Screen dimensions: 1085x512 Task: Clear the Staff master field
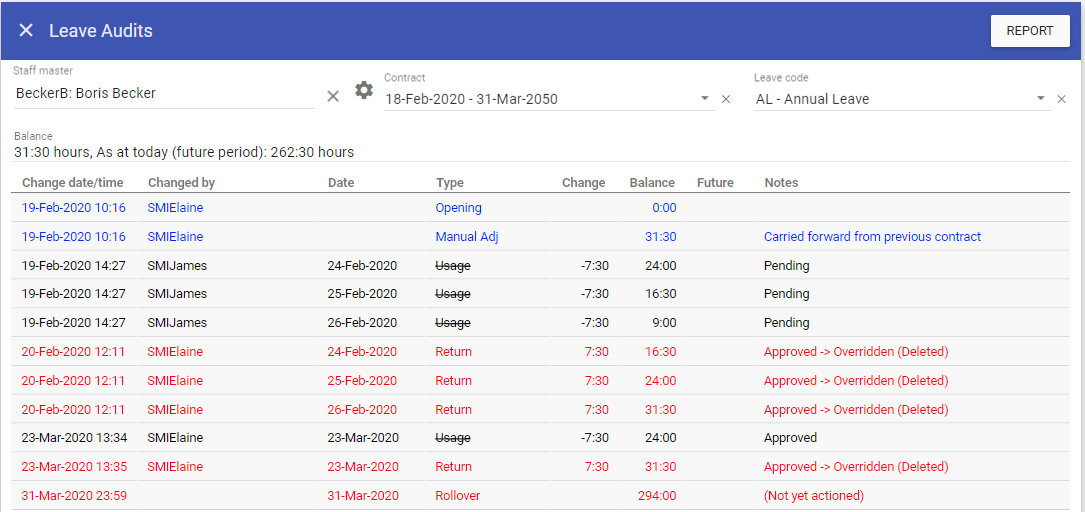333,96
